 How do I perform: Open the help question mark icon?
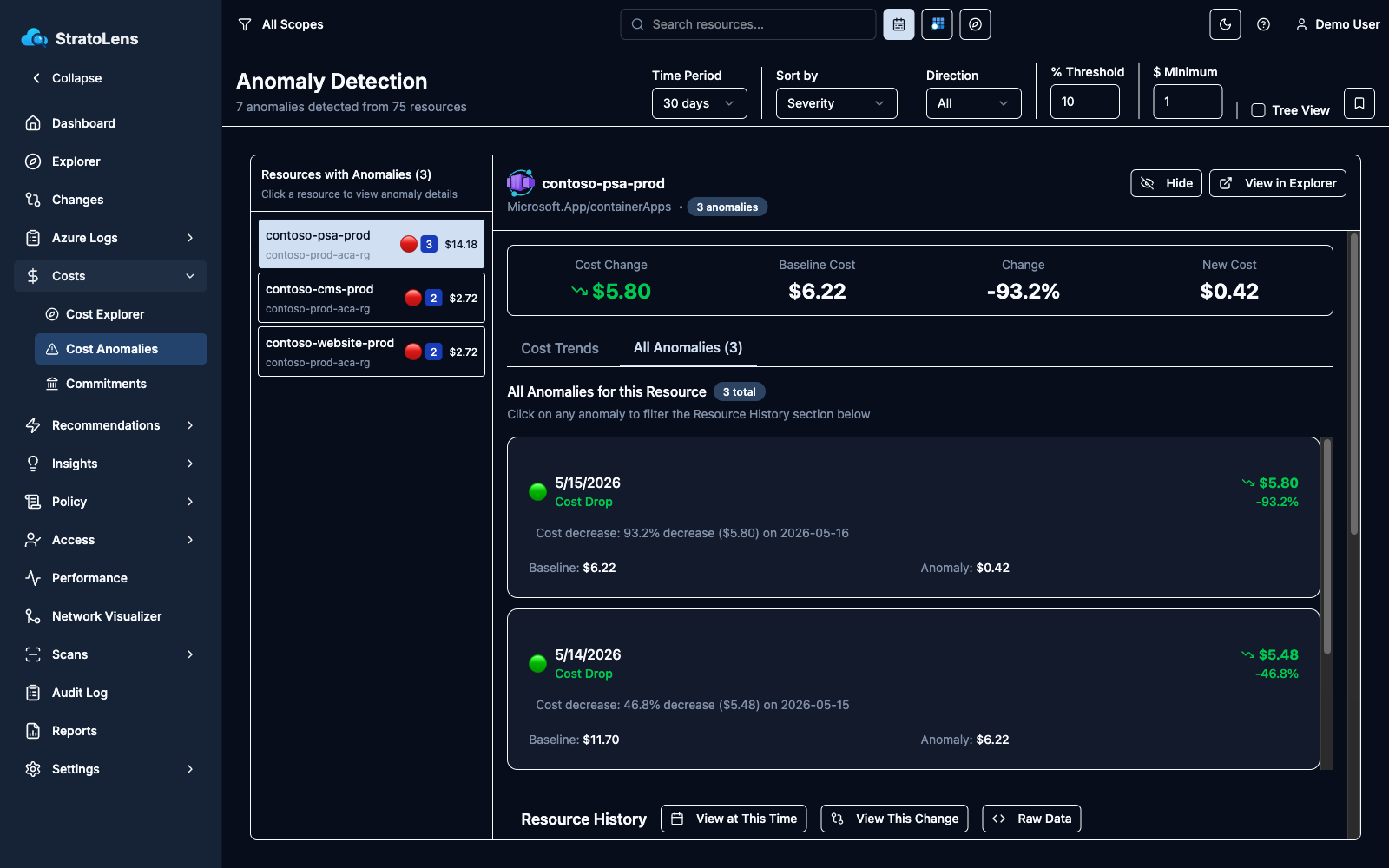1263,24
